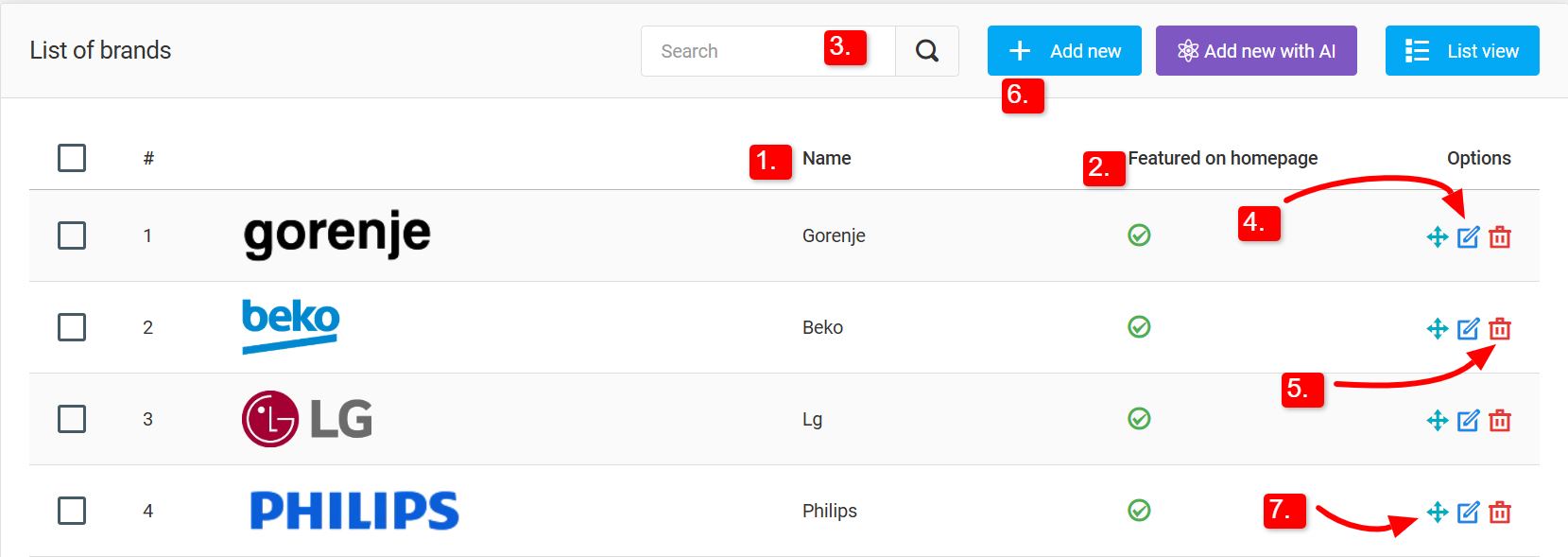Image resolution: width=1568 pixels, height=557 pixels.
Task: Edit the LG brand entry
Action: (1468, 420)
